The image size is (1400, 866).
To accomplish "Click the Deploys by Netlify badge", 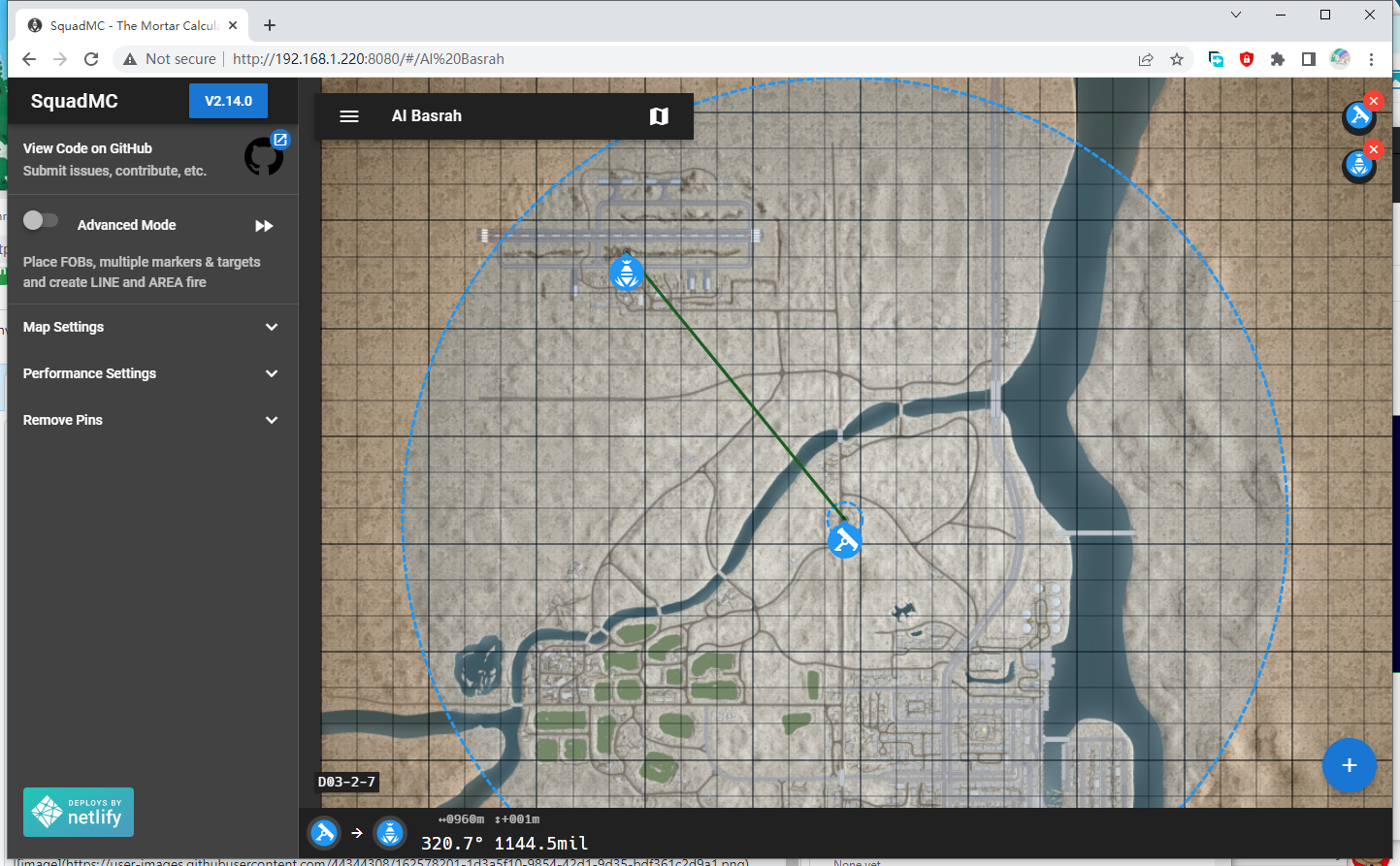I will click(x=79, y=812).
